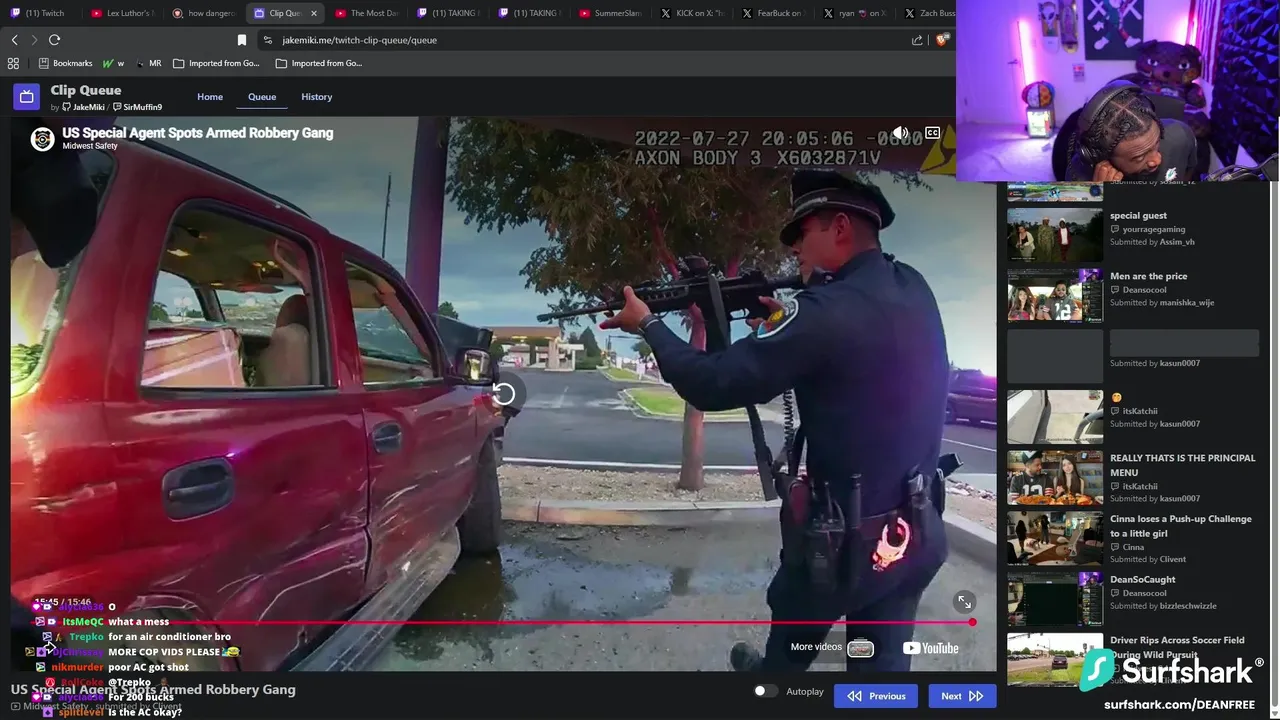
Task: Open the Home page link
Action: point(210,97)
